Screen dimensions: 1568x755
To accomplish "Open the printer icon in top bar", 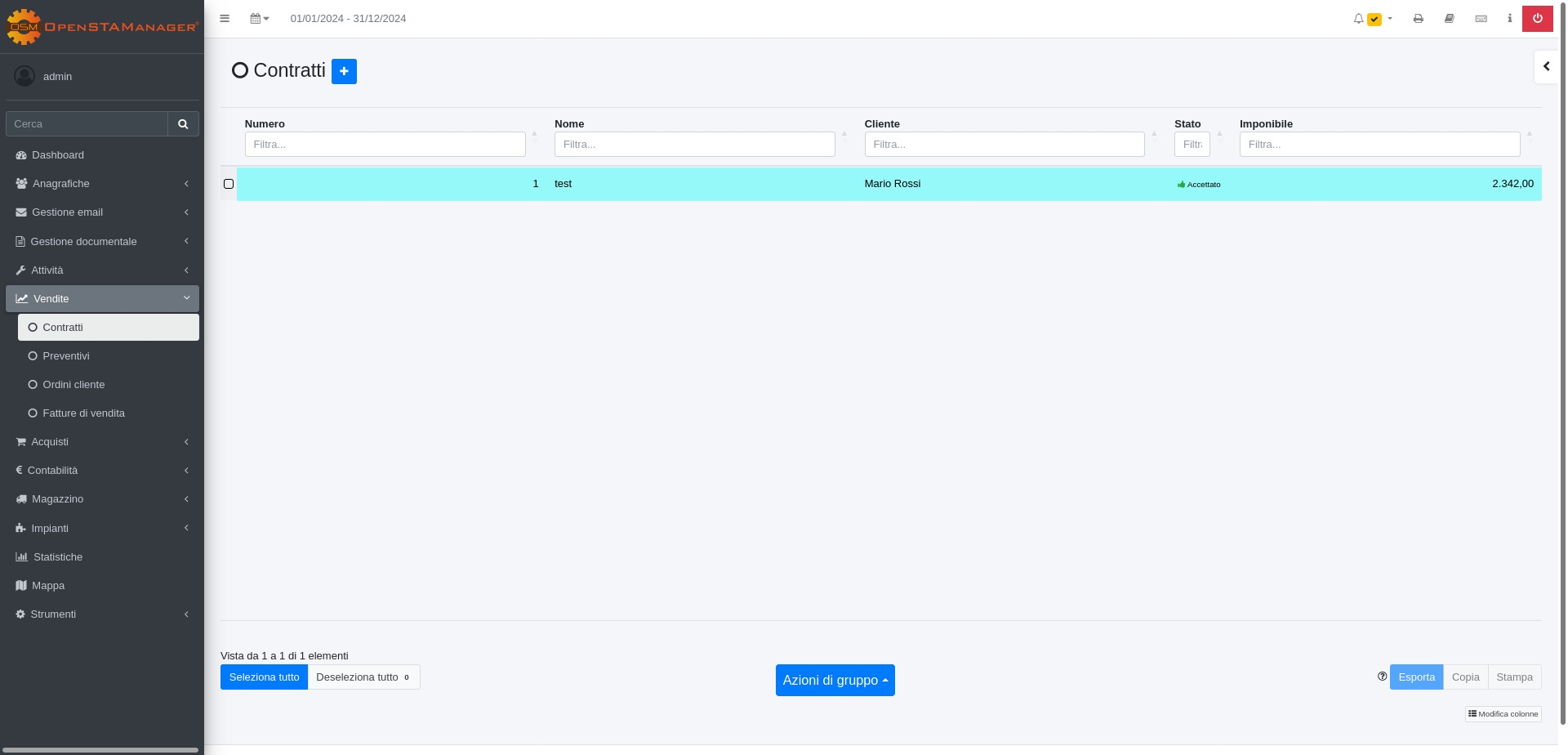I will click(x=1418, y=19).
